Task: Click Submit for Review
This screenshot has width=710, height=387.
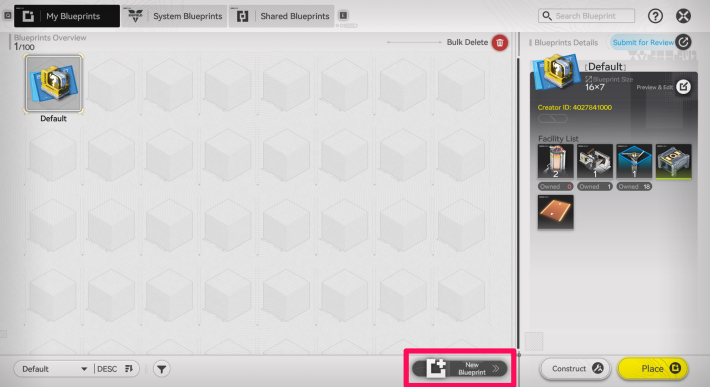Action: pos(643,43)
